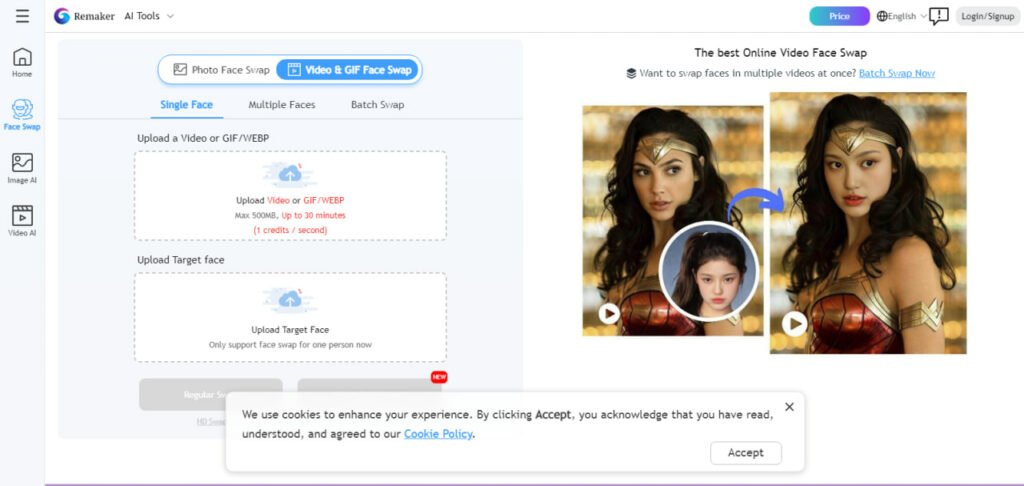Click cloud upload icon for video
This screenshot has width=1024, height=486.
click(x=290, y=175)
